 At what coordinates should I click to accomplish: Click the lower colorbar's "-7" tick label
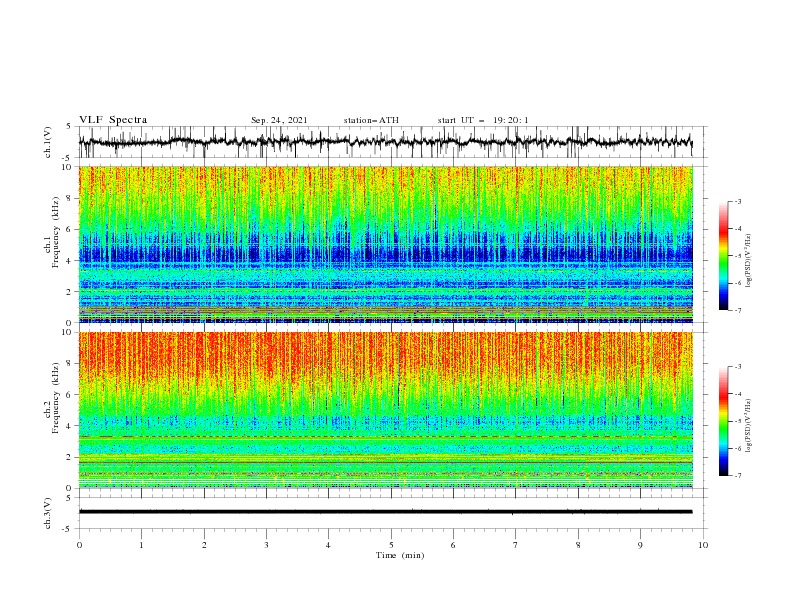tap(738, 475)
